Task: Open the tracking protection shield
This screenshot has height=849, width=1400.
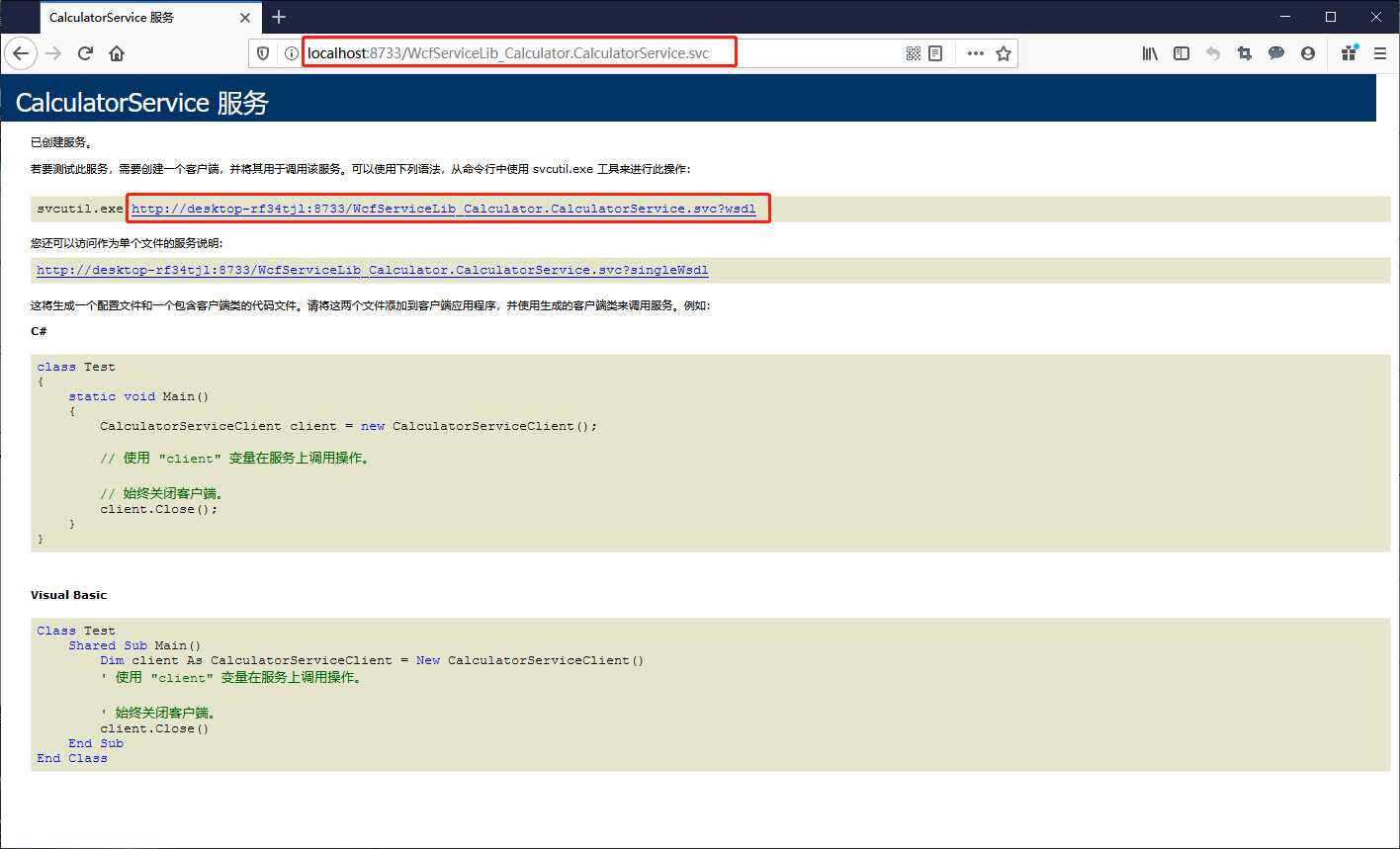Action: 263,53
